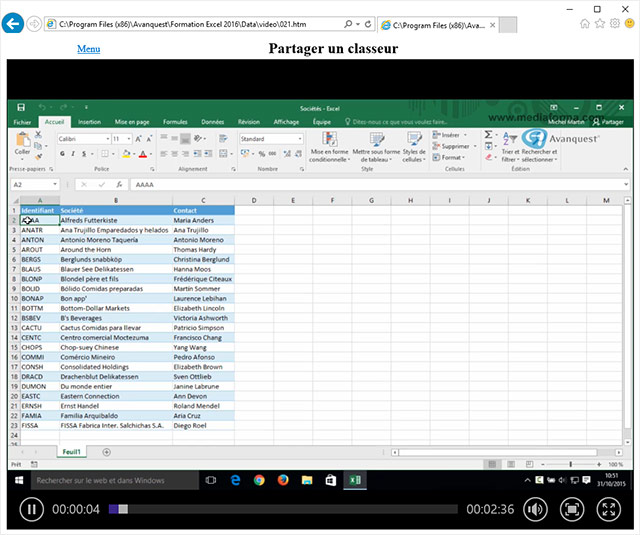Switch to the Révision tab
640x535 pixels.
coord(249,122)
